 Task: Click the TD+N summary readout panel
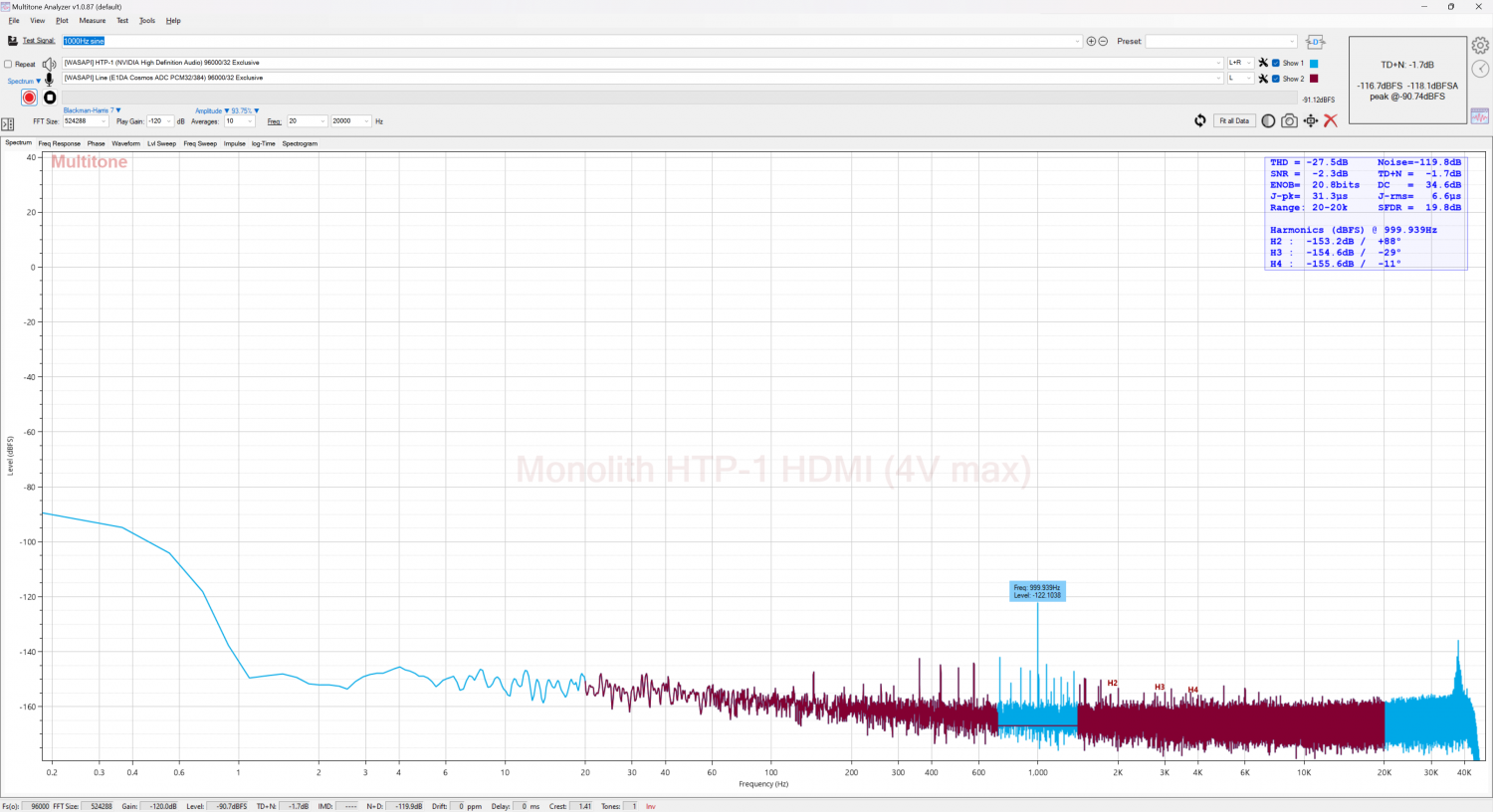click(x=1407, y=81)
